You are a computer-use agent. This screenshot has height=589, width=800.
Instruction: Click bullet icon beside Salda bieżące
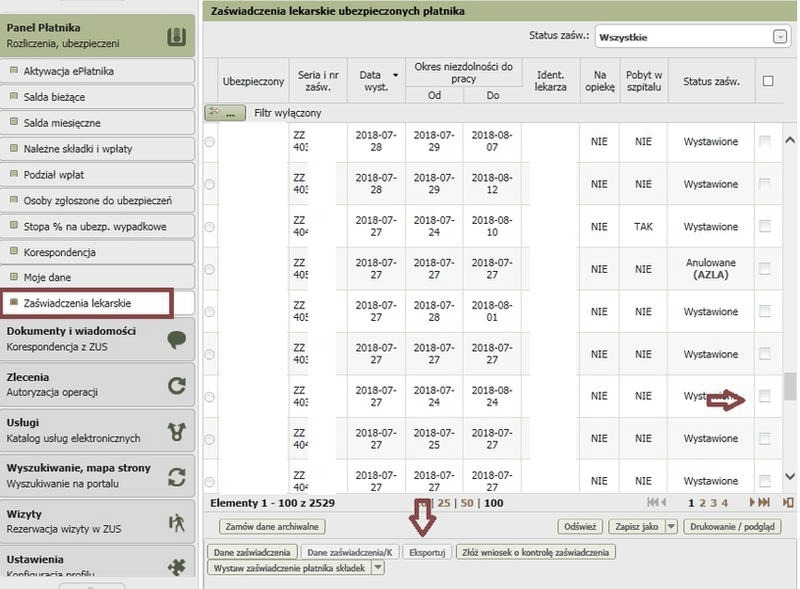pos(14,96)
